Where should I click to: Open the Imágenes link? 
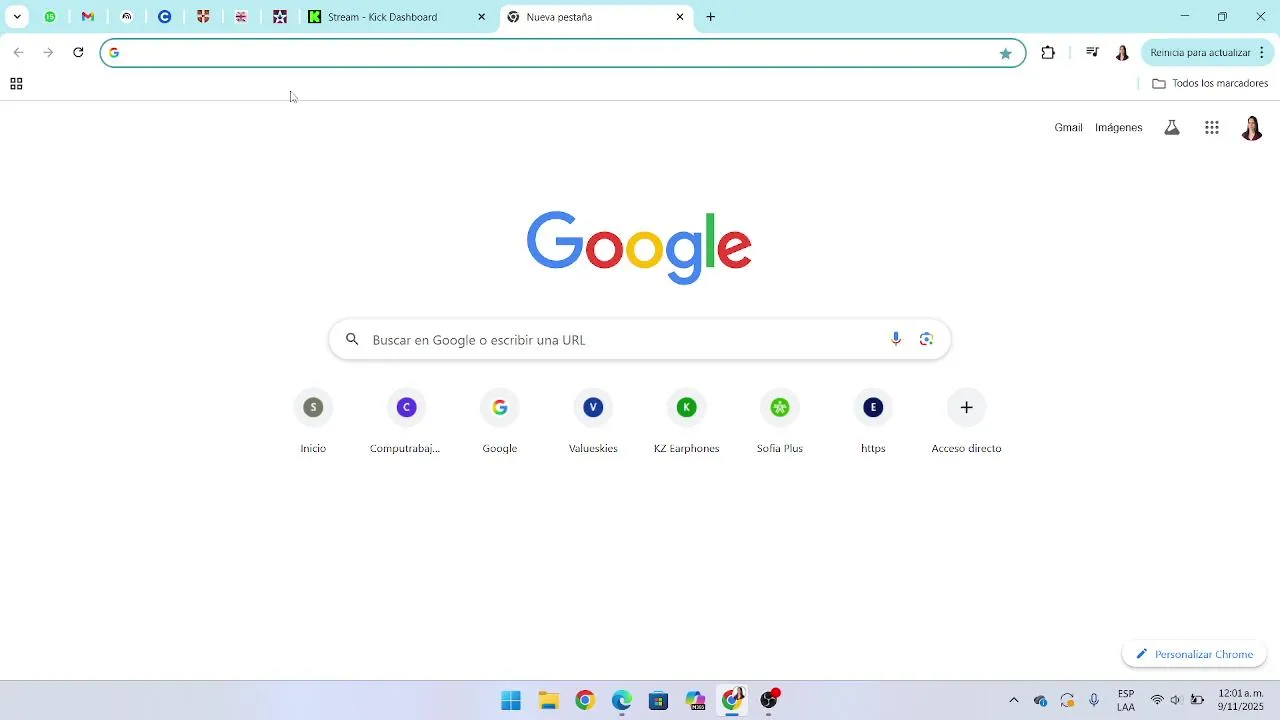tap(1118, 128)
